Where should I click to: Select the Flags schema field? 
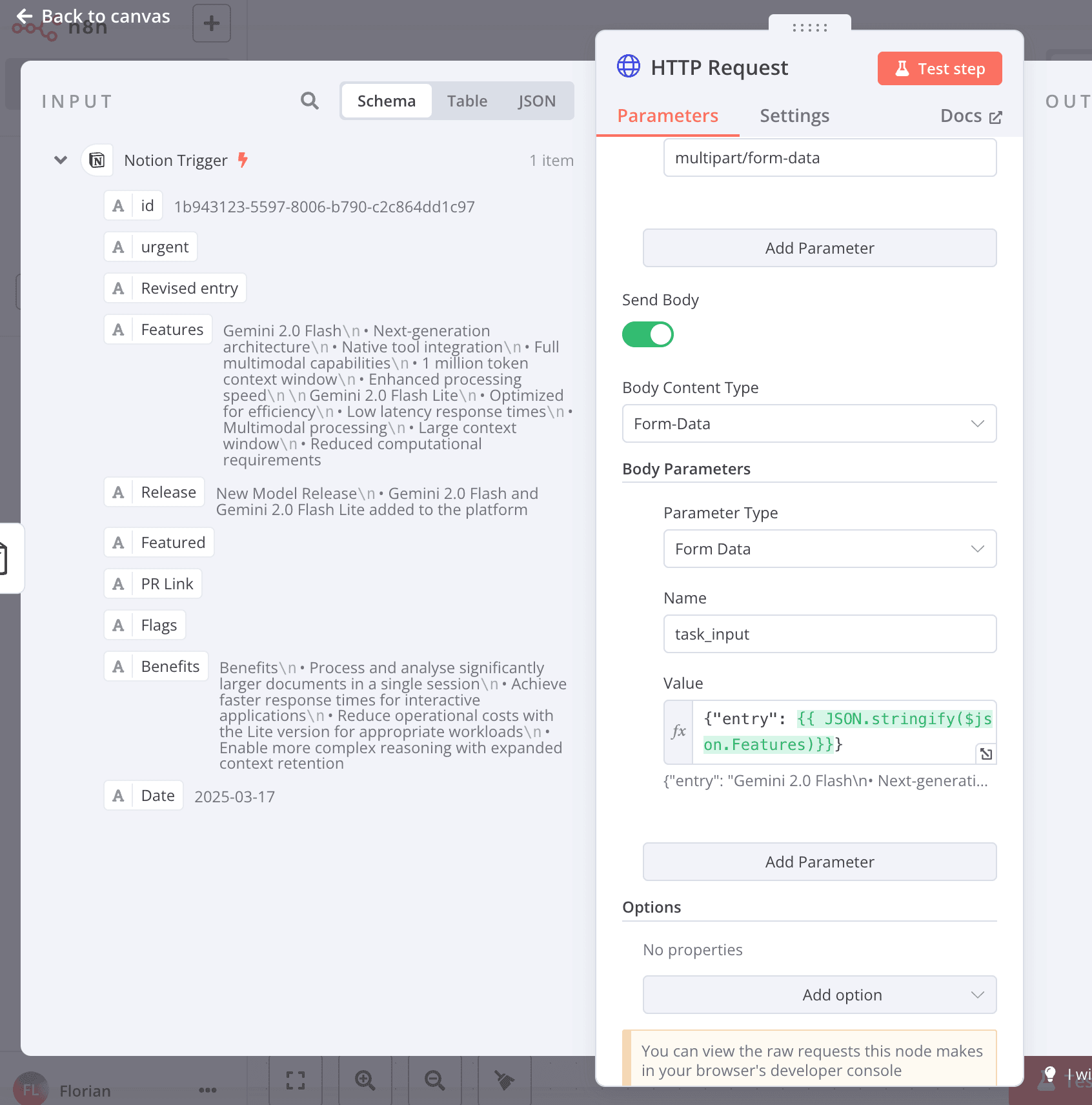click(145, 625)
